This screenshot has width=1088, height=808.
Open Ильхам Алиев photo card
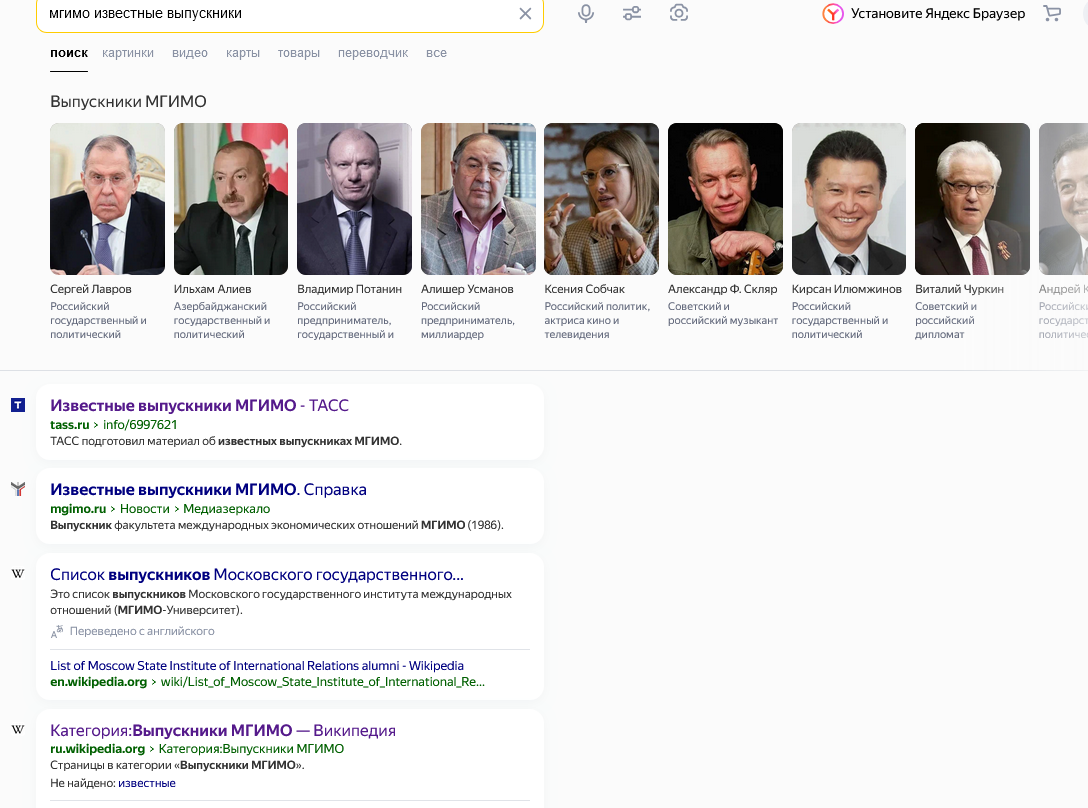(x=231, y=199)
